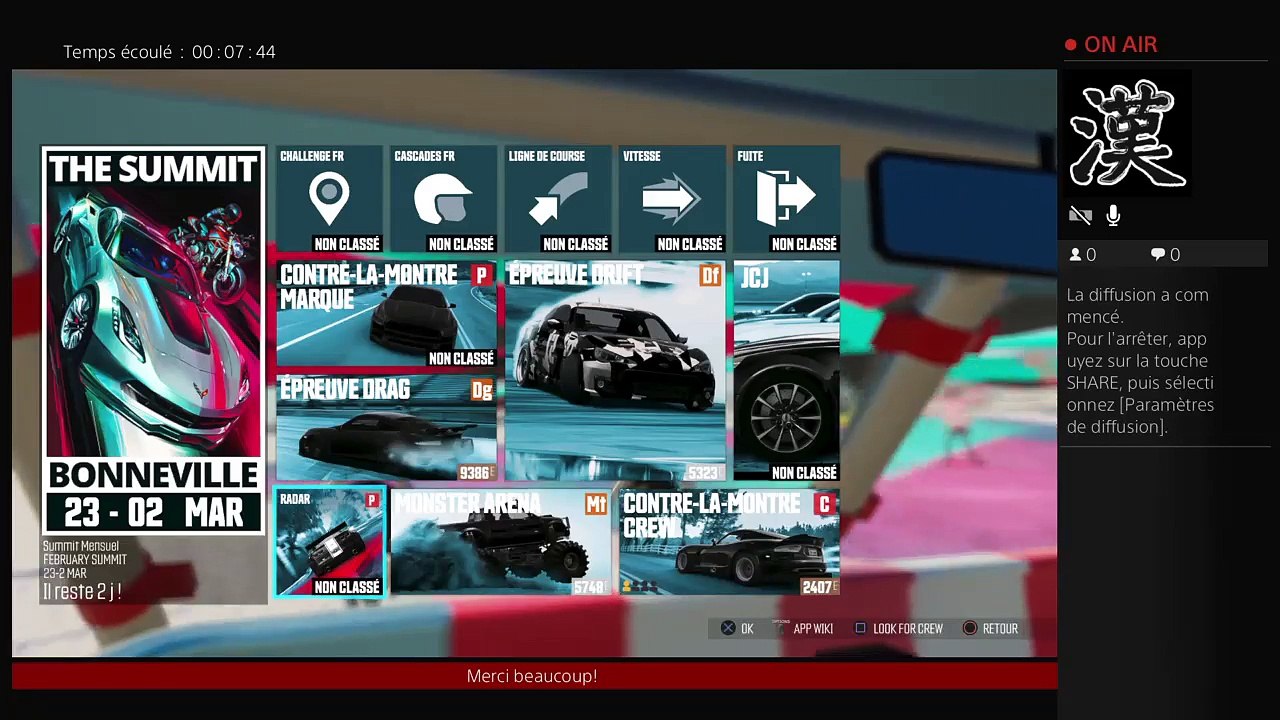Select the Épreuve Drag event card
Viewport: 1280px width, 720px height.
(x=386, y=428)
